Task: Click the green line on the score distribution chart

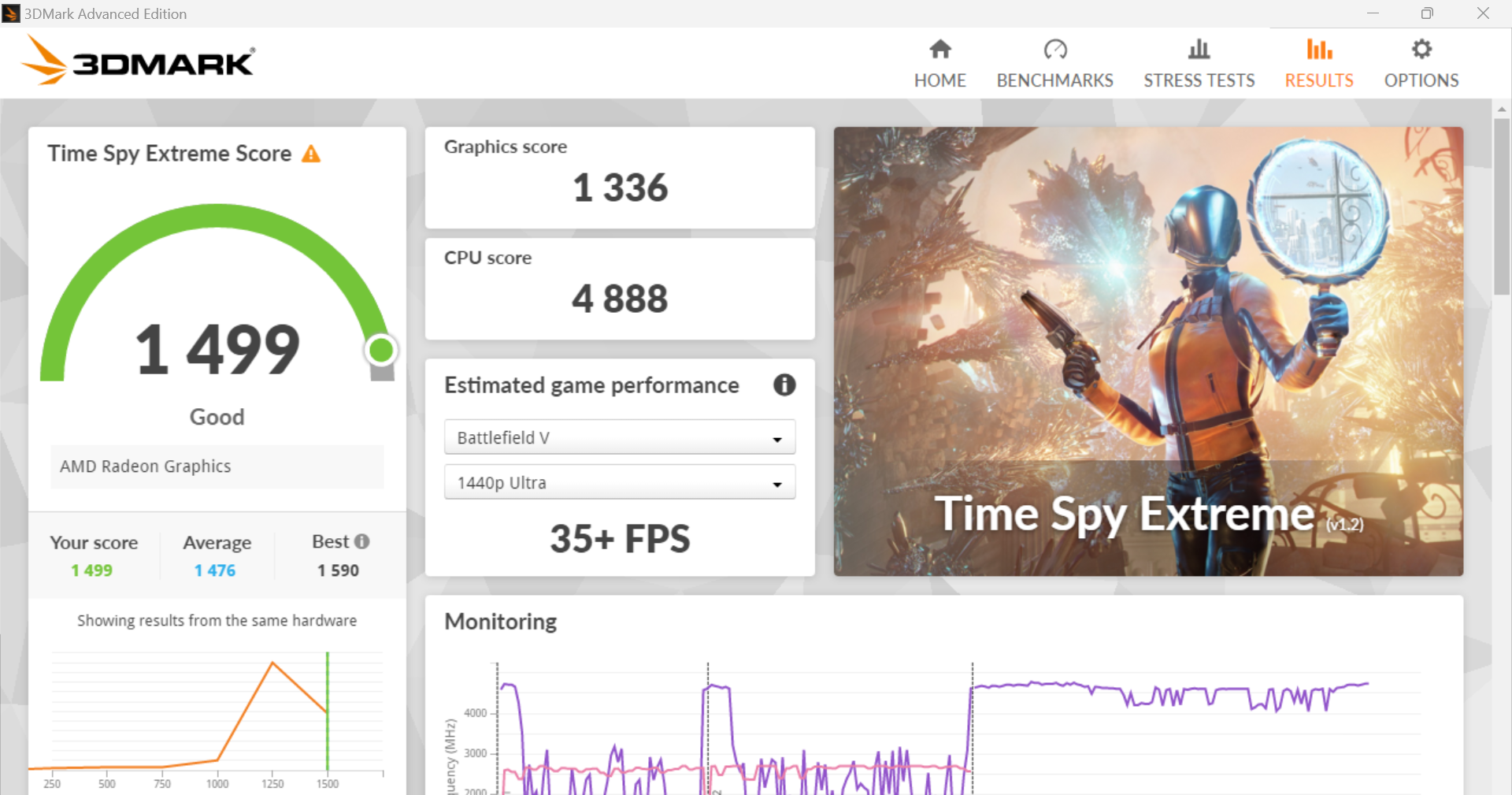Action: [328, 711]
